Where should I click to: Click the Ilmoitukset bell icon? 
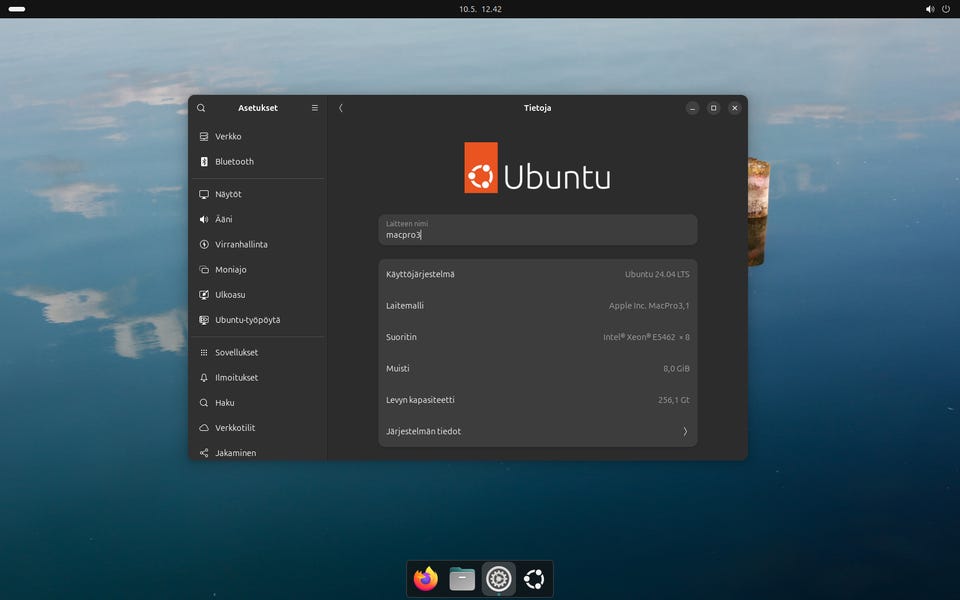pyautogui.click(x=204, y=378)
